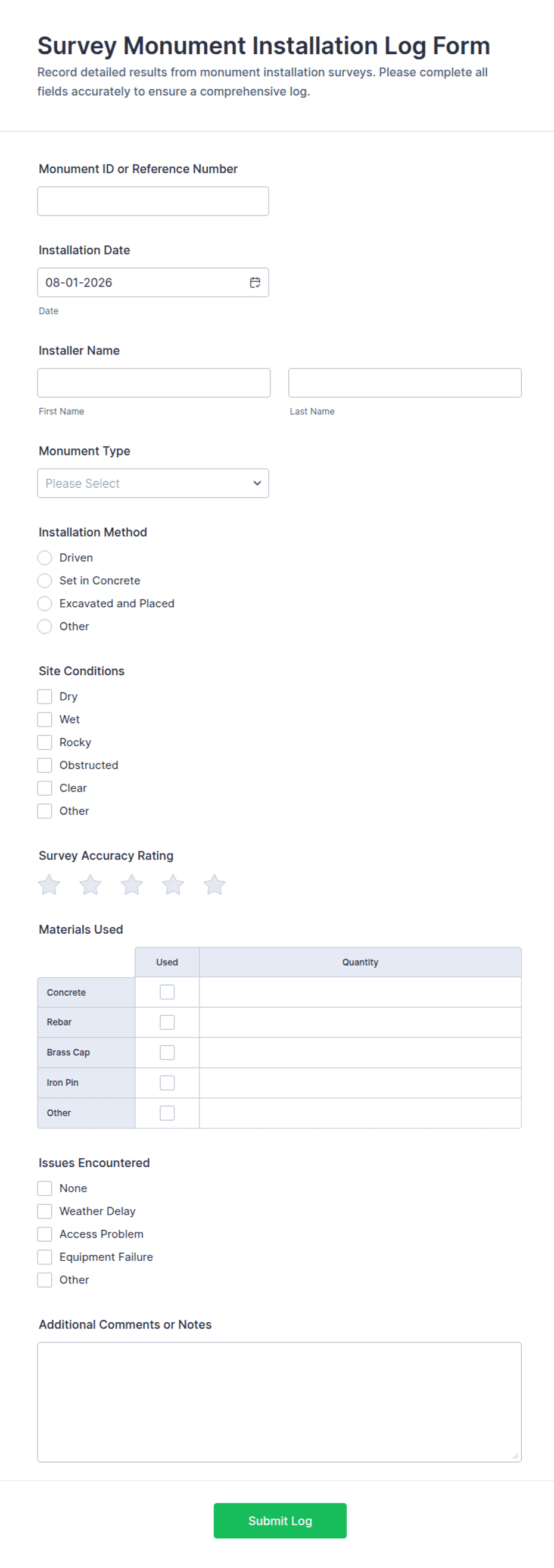Select the Driven installation method
554x1568 pixels.
[45, 557]
